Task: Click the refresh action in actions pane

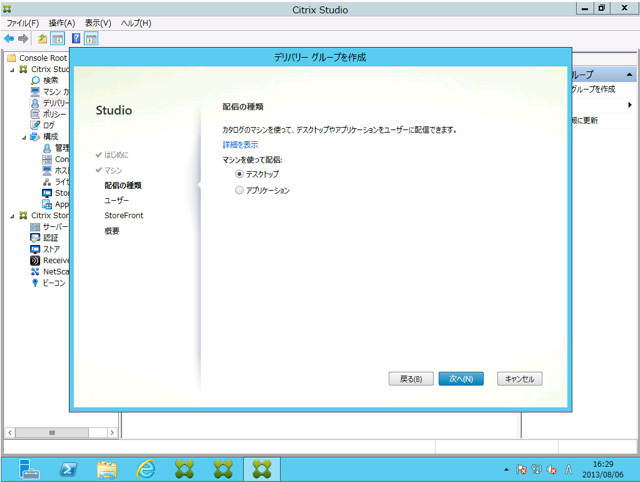Action: [585, 120]
